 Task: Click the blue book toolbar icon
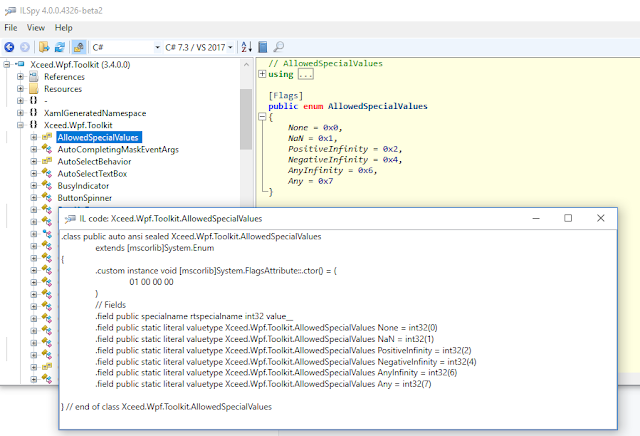(x=262, y=47)
